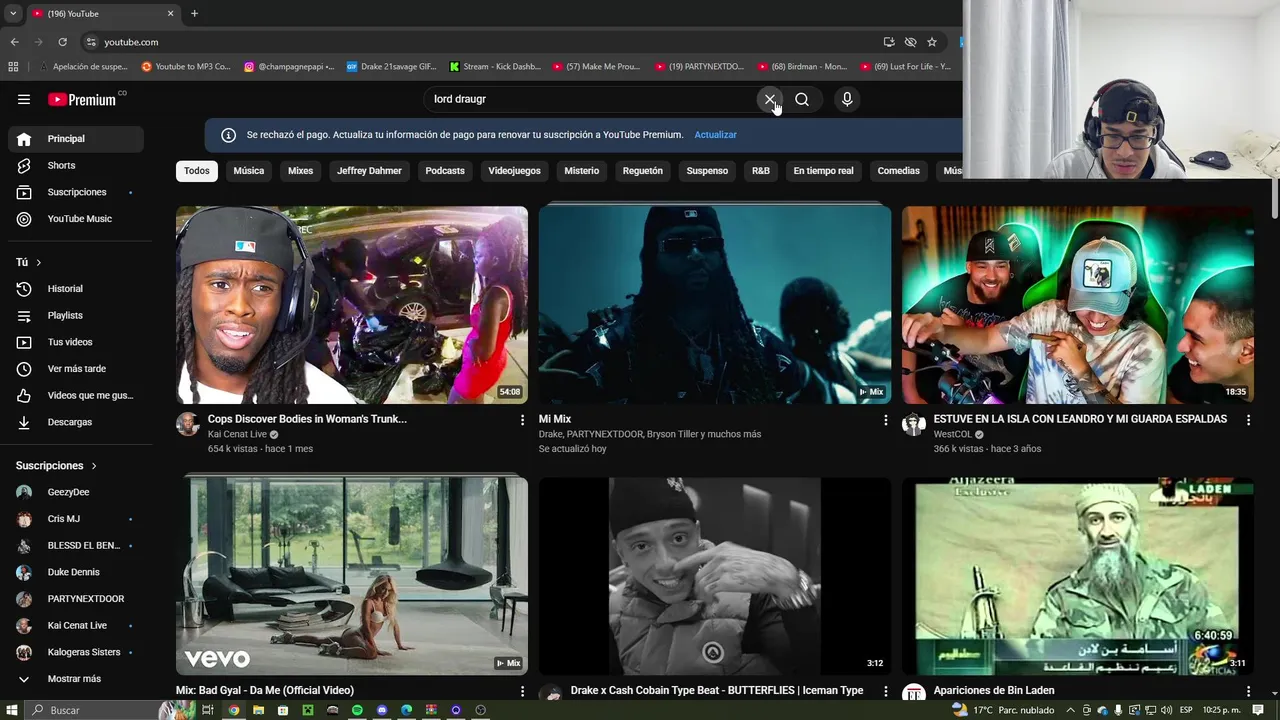Open 'Apariciones de Bin Laden' thumbnail

tap(1078, 576)
